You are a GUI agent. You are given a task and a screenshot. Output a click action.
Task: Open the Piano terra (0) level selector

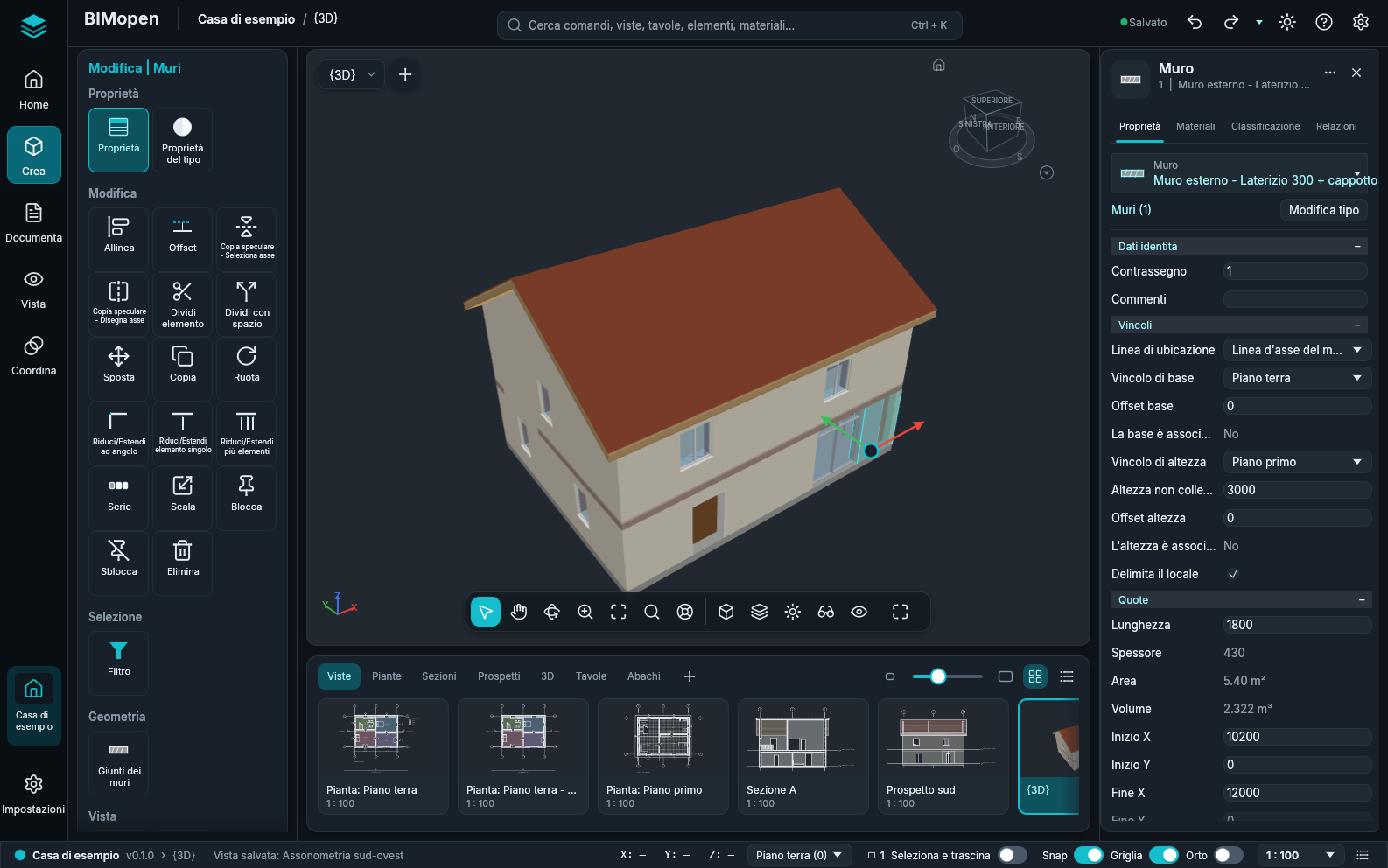[799, 855]
